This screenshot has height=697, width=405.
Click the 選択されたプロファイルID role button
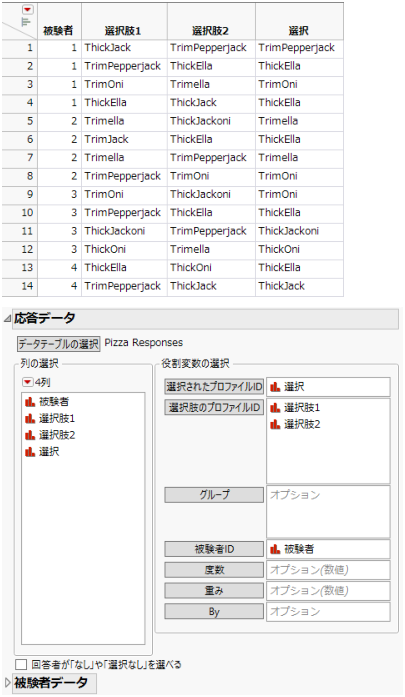[214, 387]
